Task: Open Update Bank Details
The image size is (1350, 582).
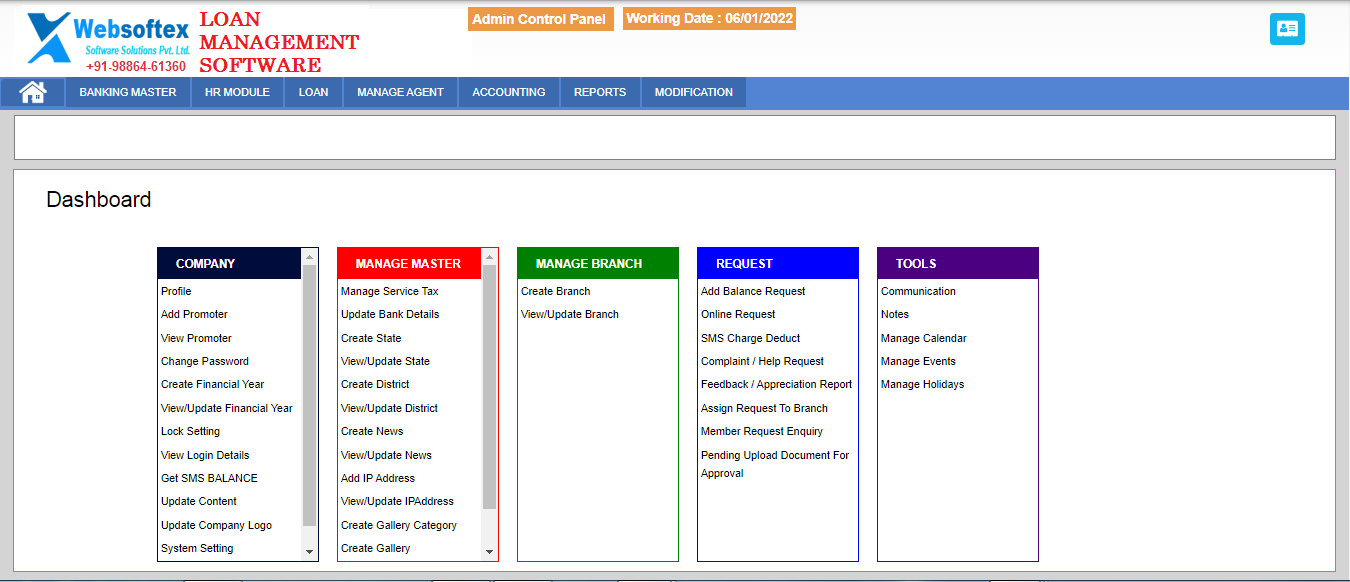Action: click(x=390, y=314)
